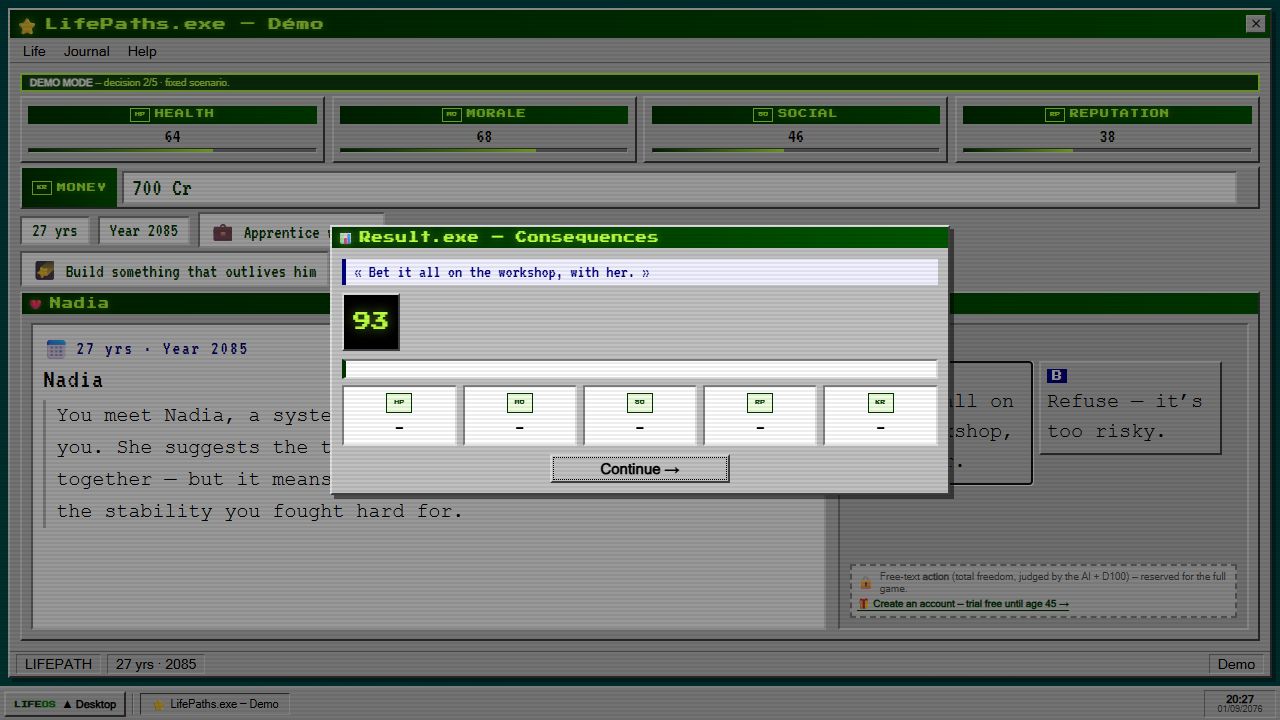Click the 700 Cr money field
This screenshot has width=1280, height=720.
[x=680, y=188]
